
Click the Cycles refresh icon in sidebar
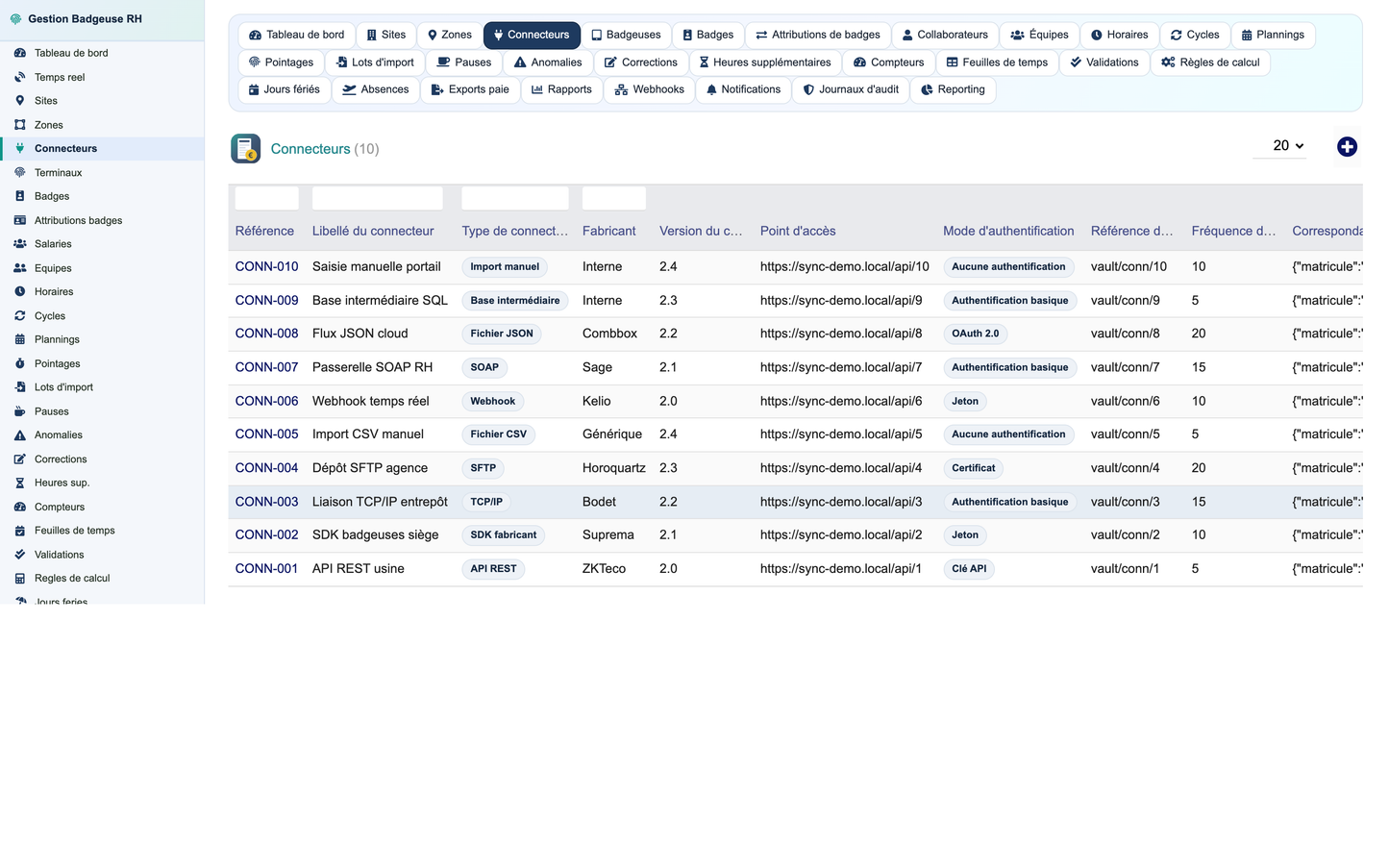(x=19, y=315)
